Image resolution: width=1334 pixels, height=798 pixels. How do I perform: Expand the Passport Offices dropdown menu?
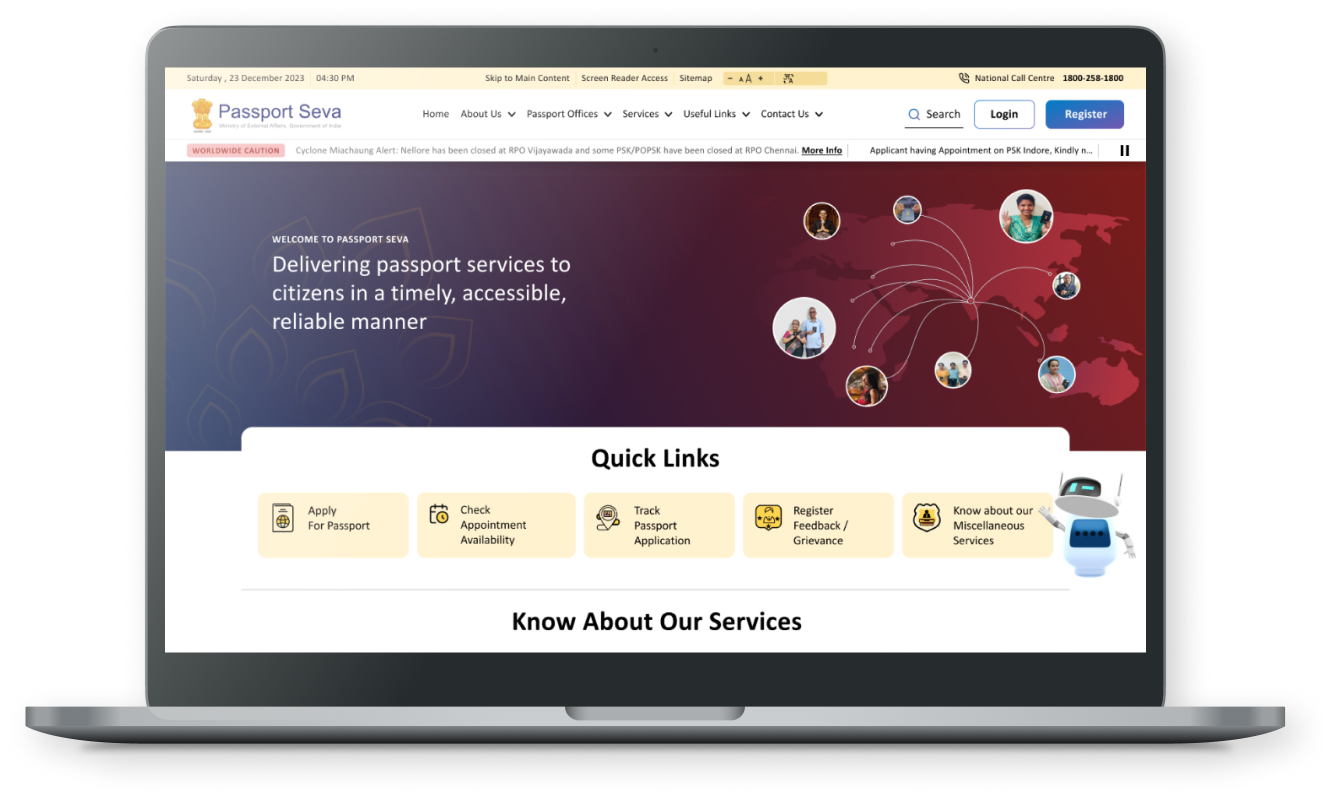pos(569,114)
